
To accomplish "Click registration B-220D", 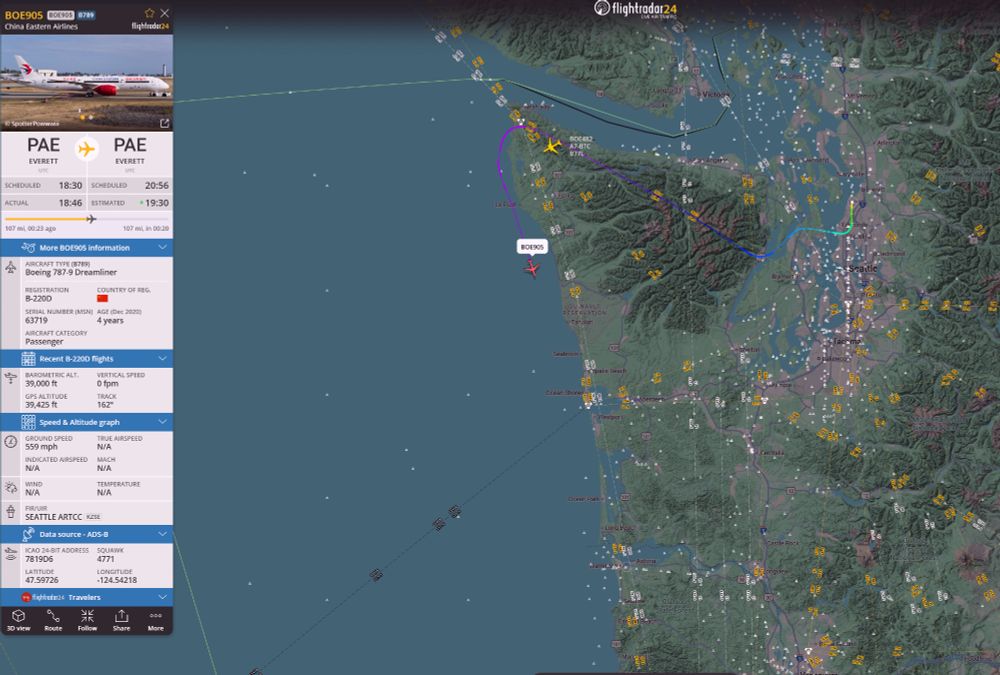I will [x=38, y=299].
